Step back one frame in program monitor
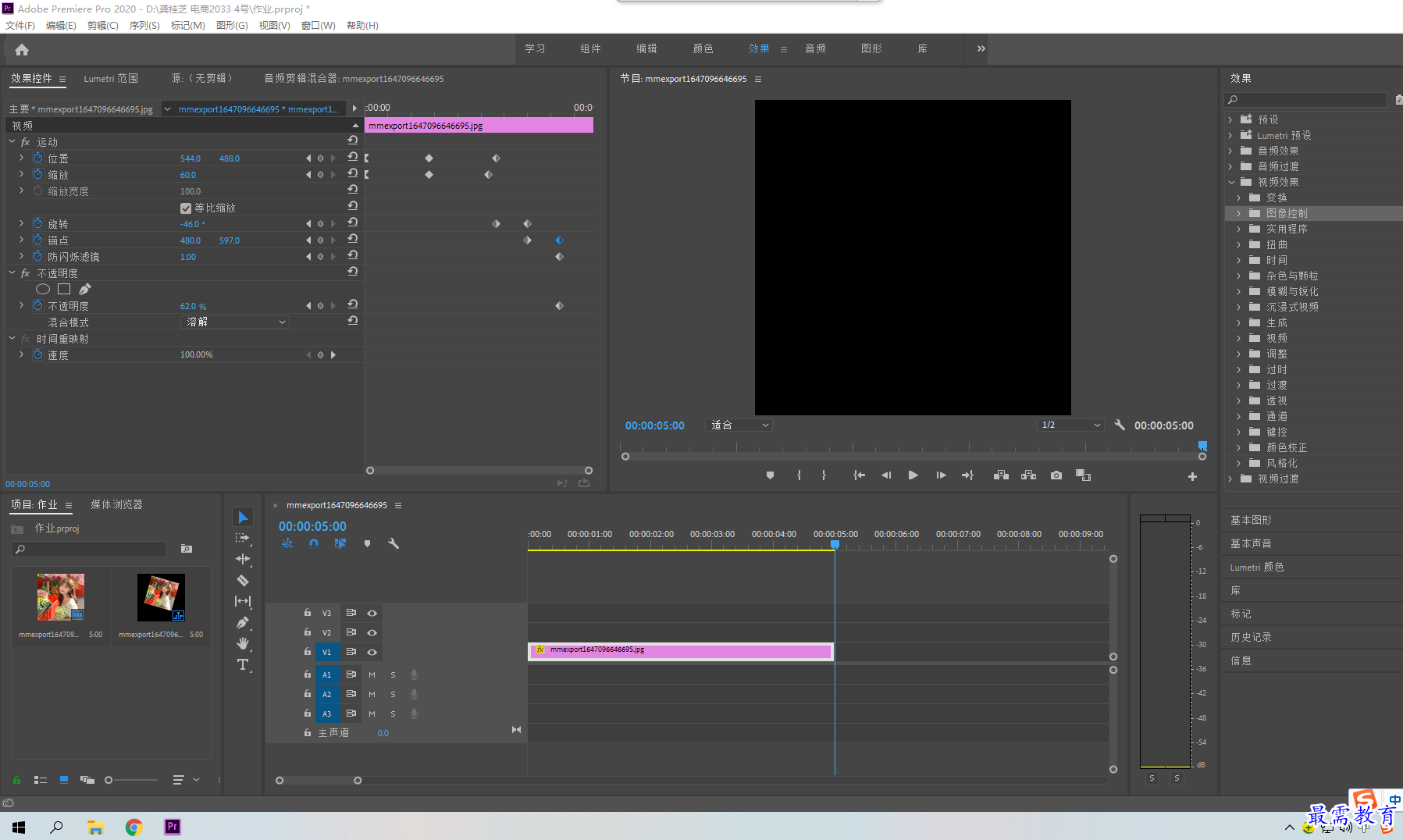 [886, 475]
